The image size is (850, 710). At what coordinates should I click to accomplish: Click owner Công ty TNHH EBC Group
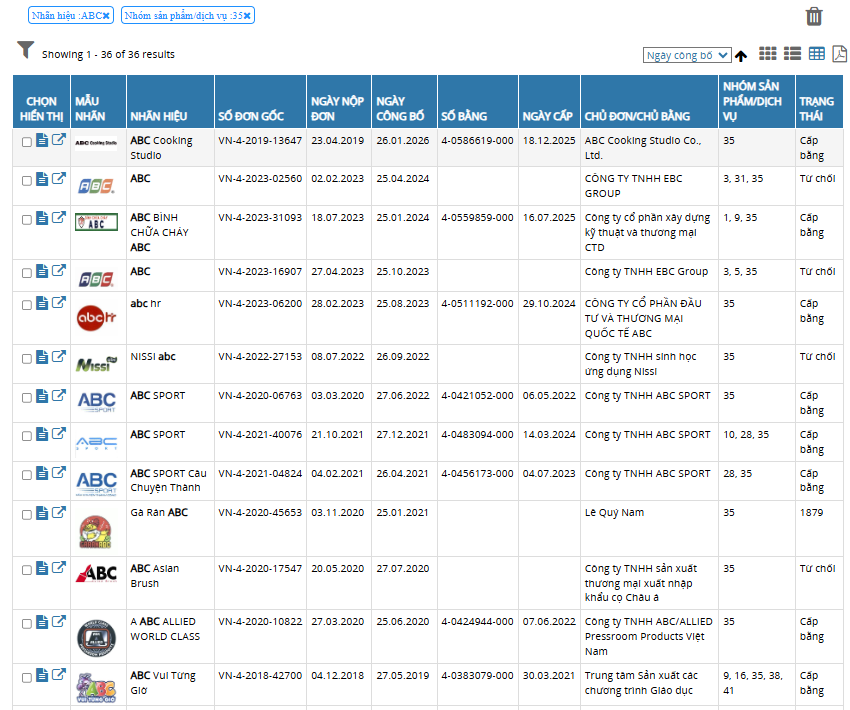[x=646, y=271]
